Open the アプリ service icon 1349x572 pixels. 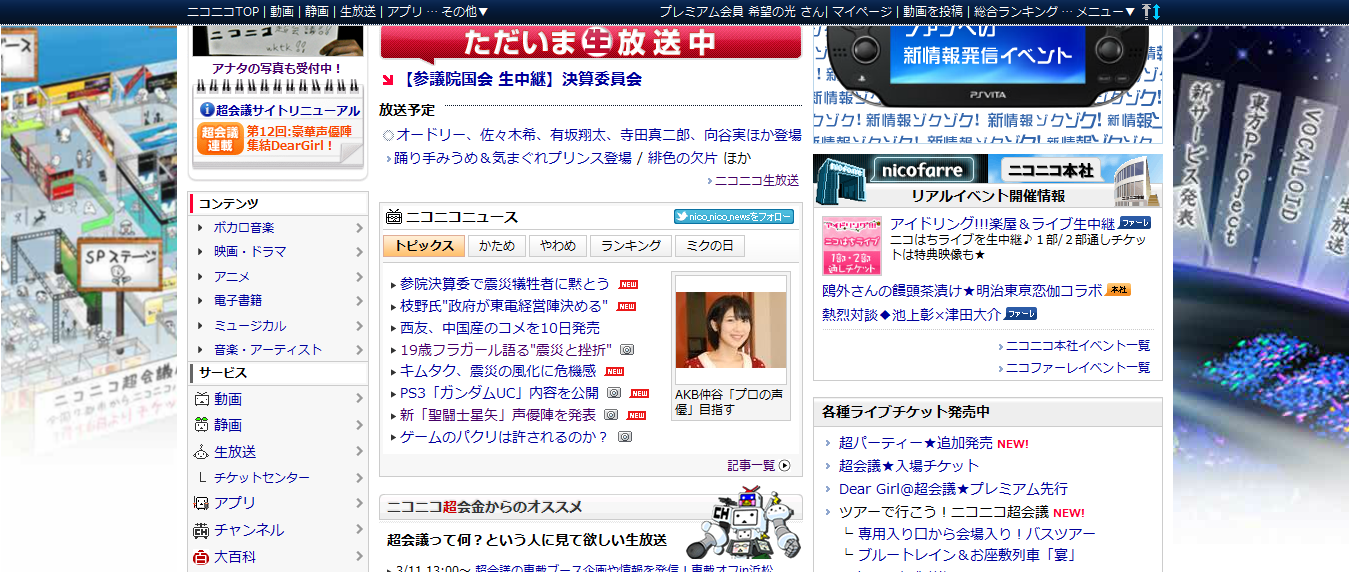(x=202, y=503)
